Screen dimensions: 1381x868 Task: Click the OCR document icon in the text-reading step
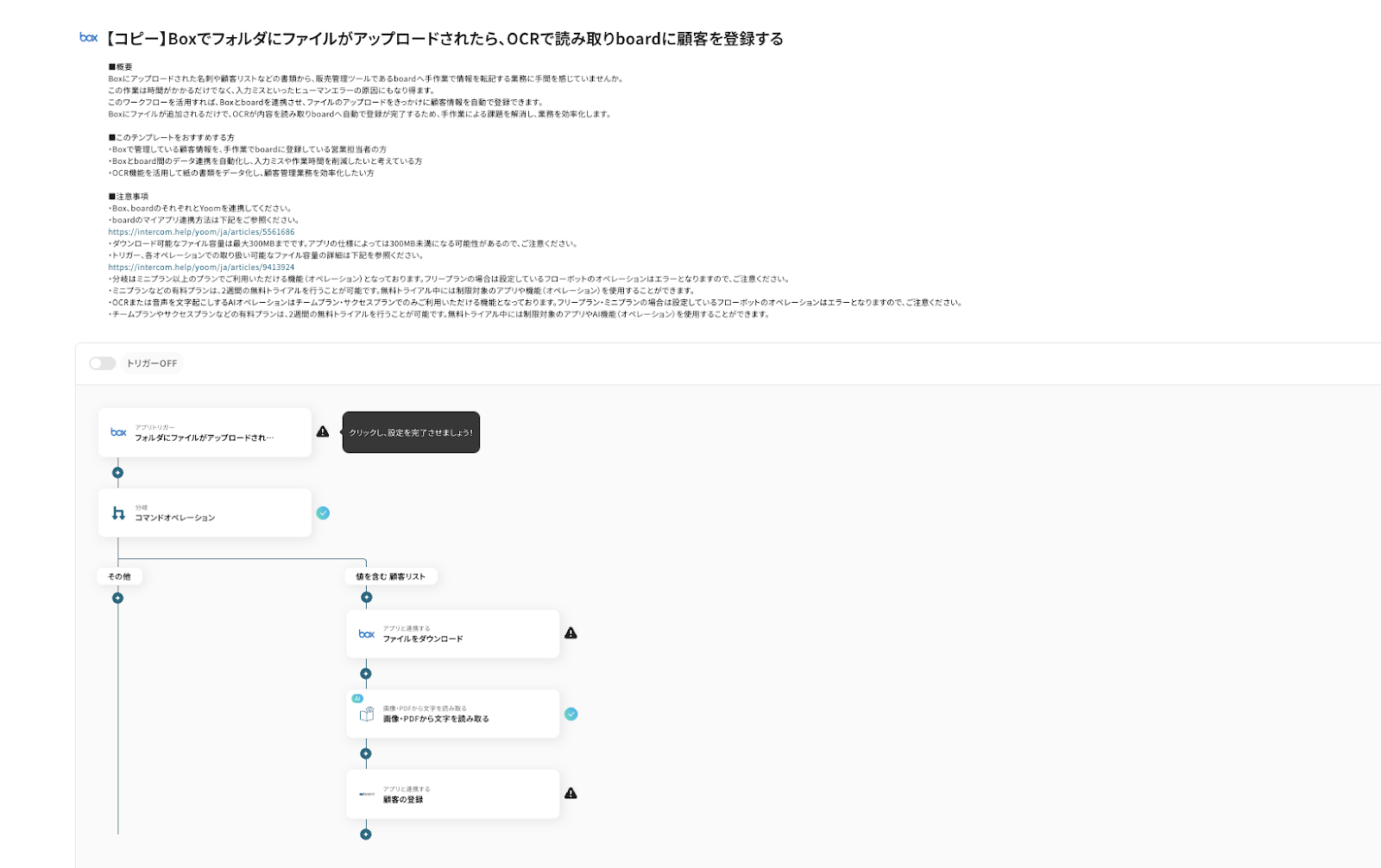[x=367, y=714]
